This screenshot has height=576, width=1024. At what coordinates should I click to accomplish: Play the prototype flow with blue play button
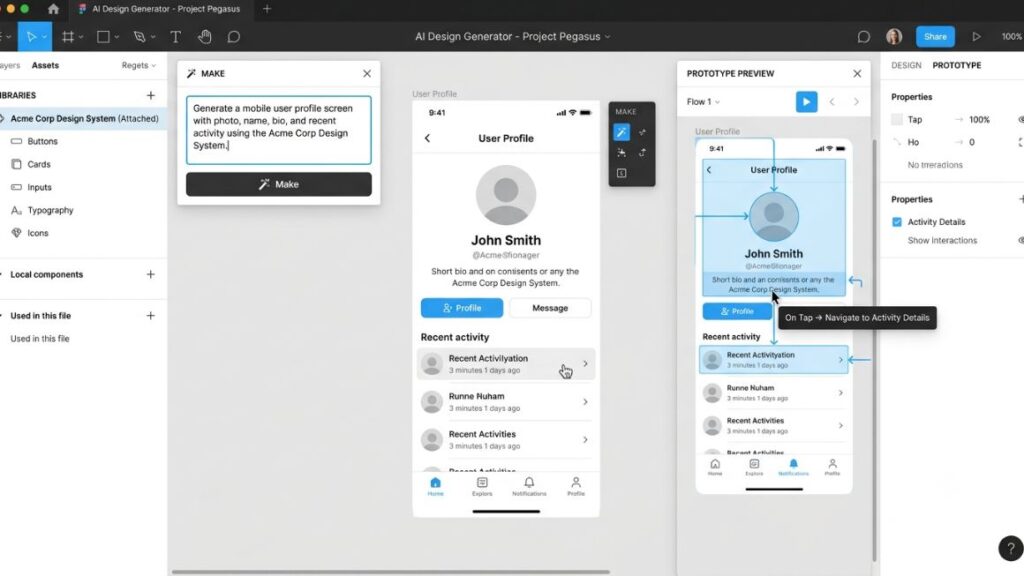click(x=807, y=102)
